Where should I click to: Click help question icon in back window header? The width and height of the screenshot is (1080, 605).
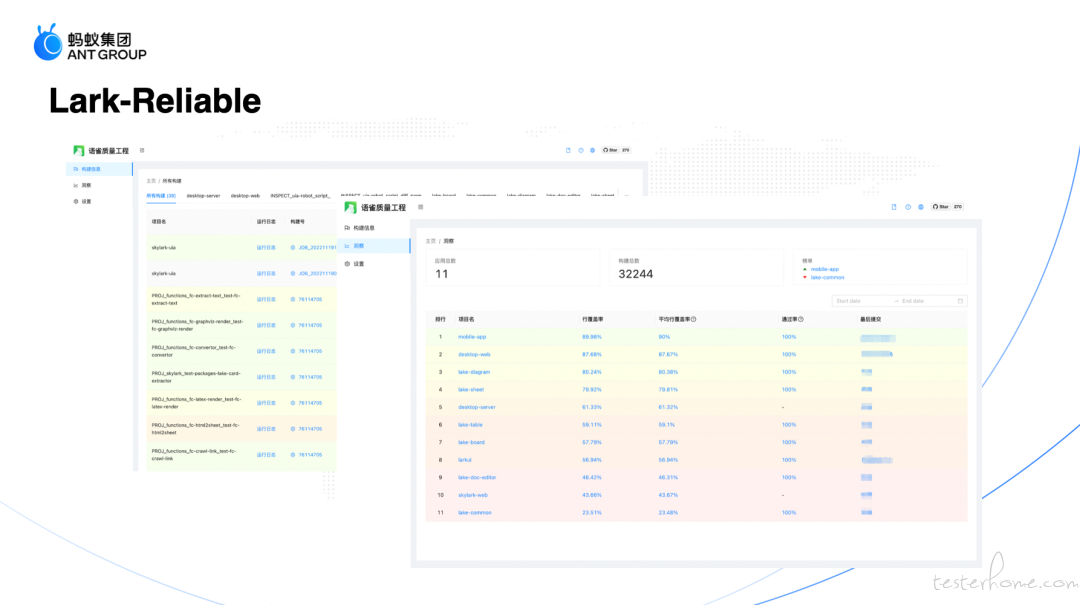click(581, 150)
